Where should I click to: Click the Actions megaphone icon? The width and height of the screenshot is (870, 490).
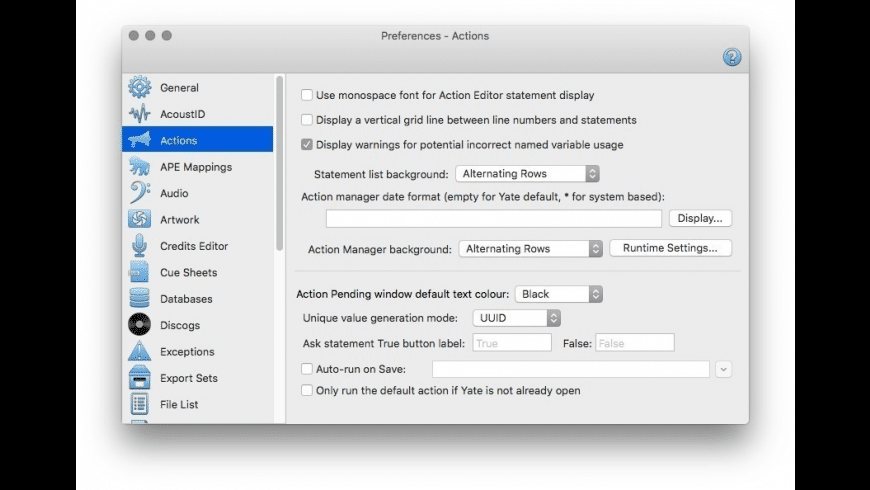139,140
